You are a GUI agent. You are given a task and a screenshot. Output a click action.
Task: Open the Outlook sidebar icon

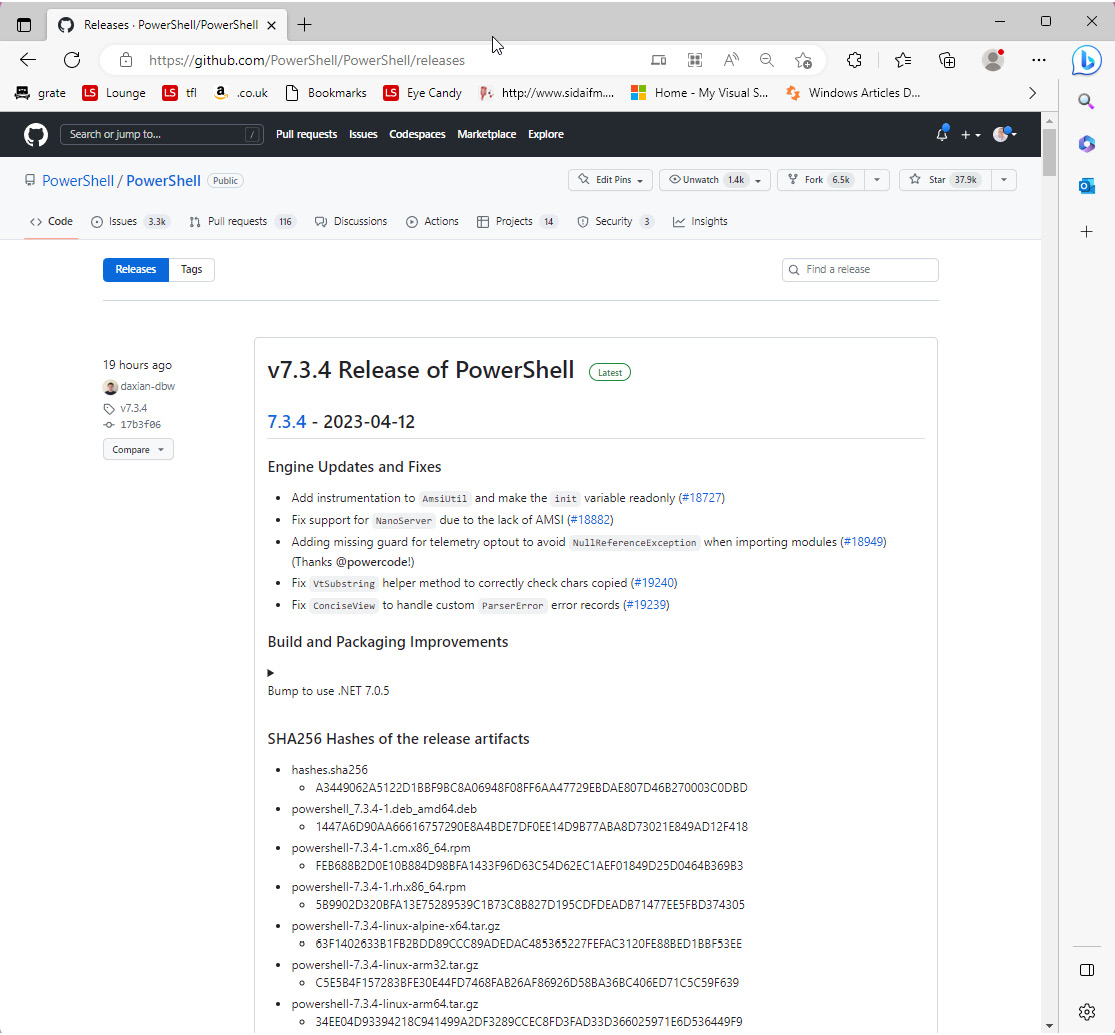pyautogui.click(x=1086, y=186)
